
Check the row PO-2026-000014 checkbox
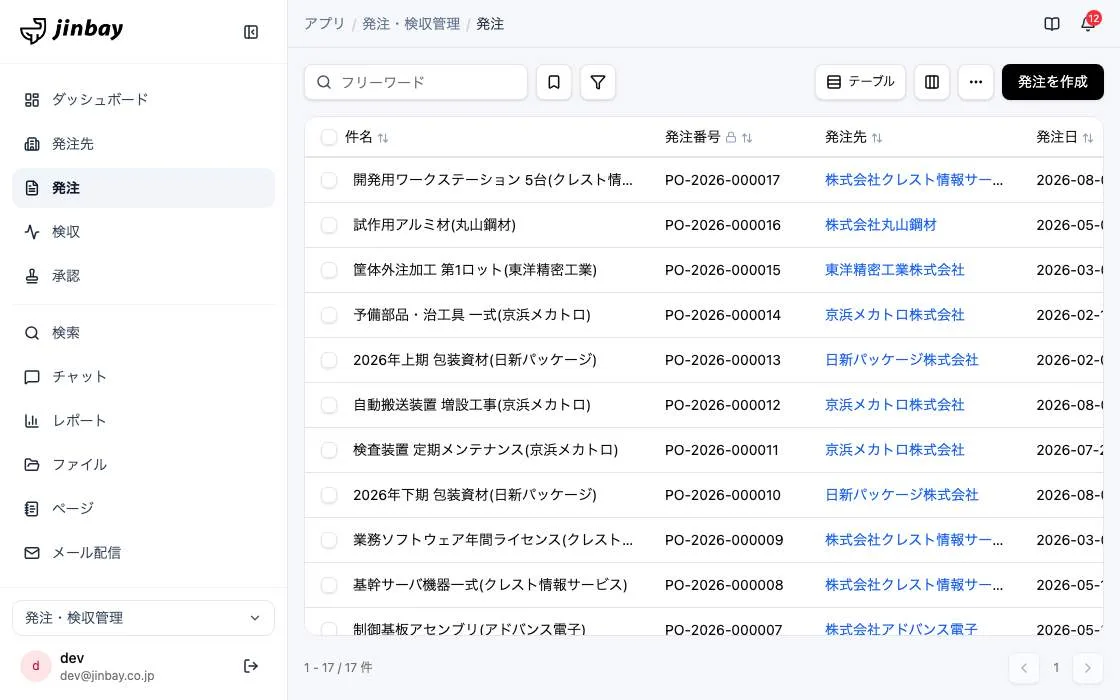[329, 315]
